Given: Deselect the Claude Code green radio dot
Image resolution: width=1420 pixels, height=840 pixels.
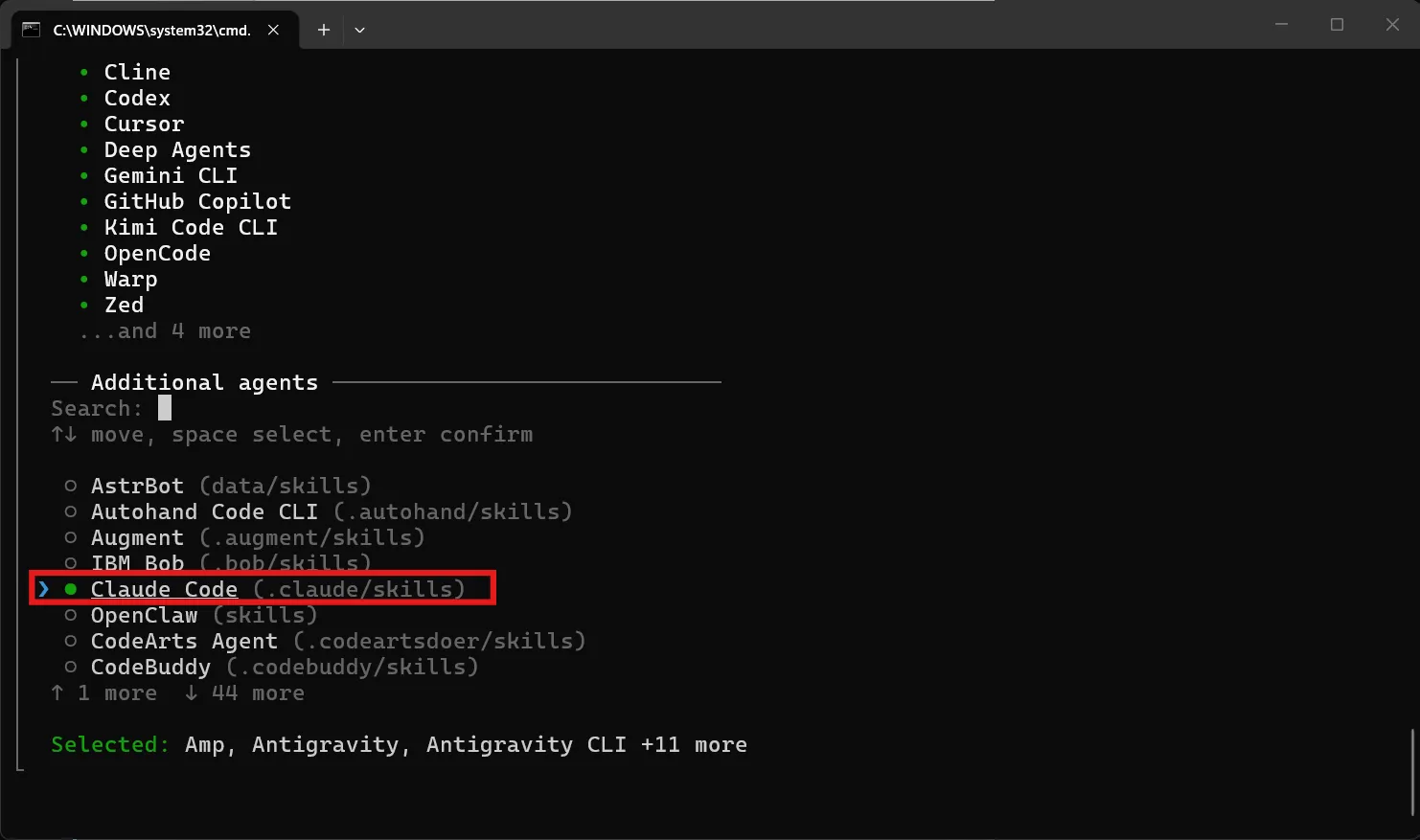Looking at the screenshot, I should pos(71,589).
